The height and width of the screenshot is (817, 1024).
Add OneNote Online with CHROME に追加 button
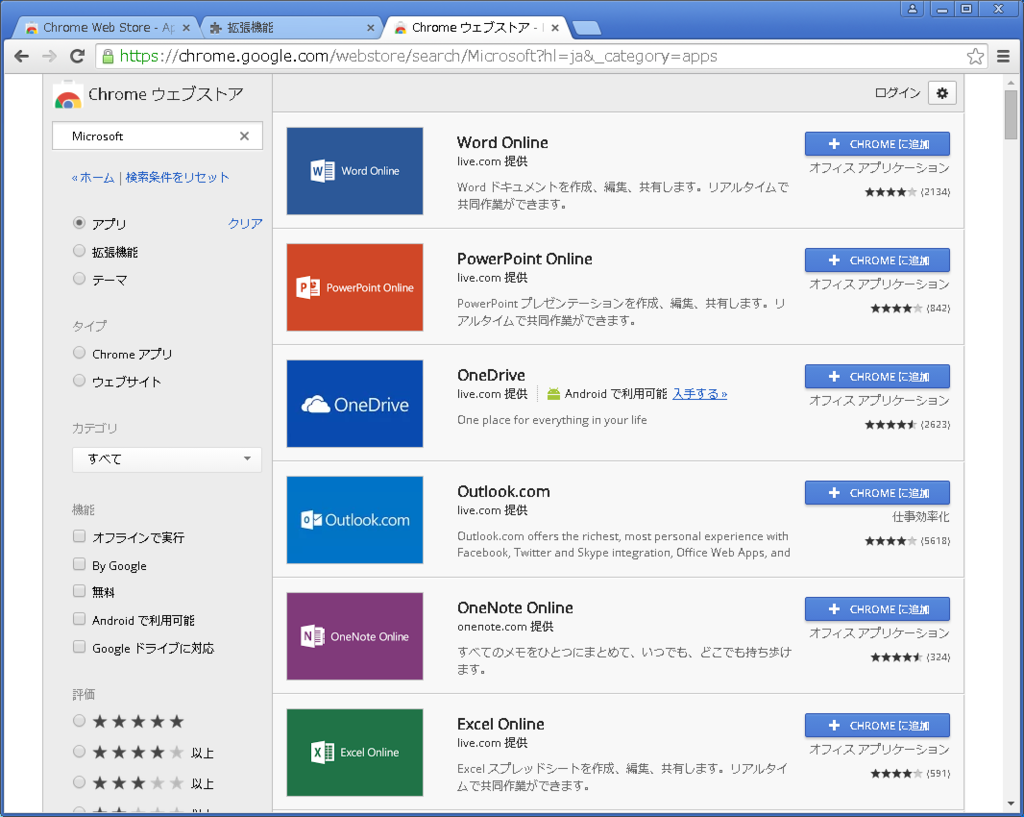click(877, 609)
